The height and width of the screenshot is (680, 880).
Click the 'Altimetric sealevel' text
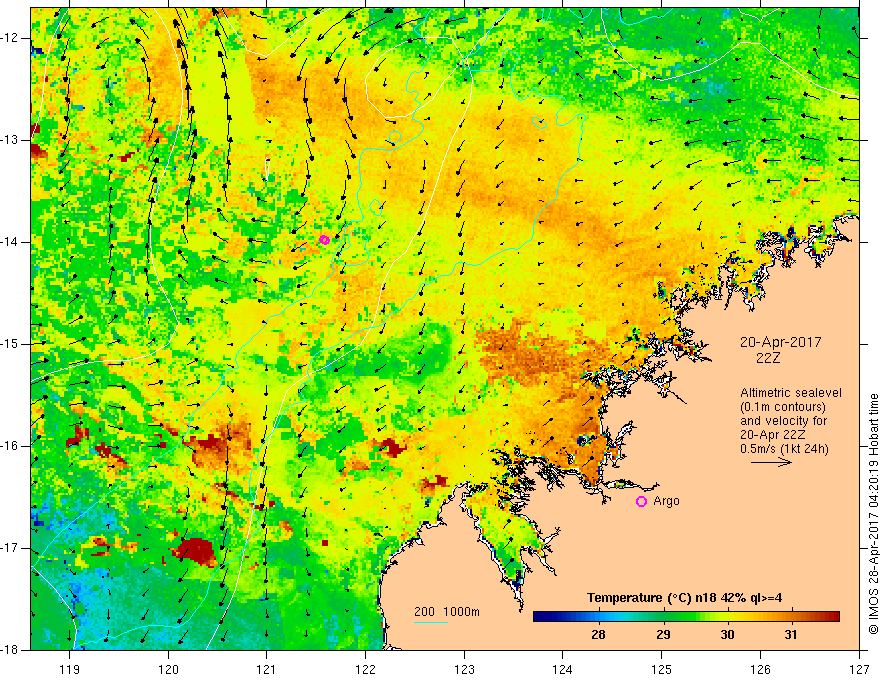tap(791, 393)
